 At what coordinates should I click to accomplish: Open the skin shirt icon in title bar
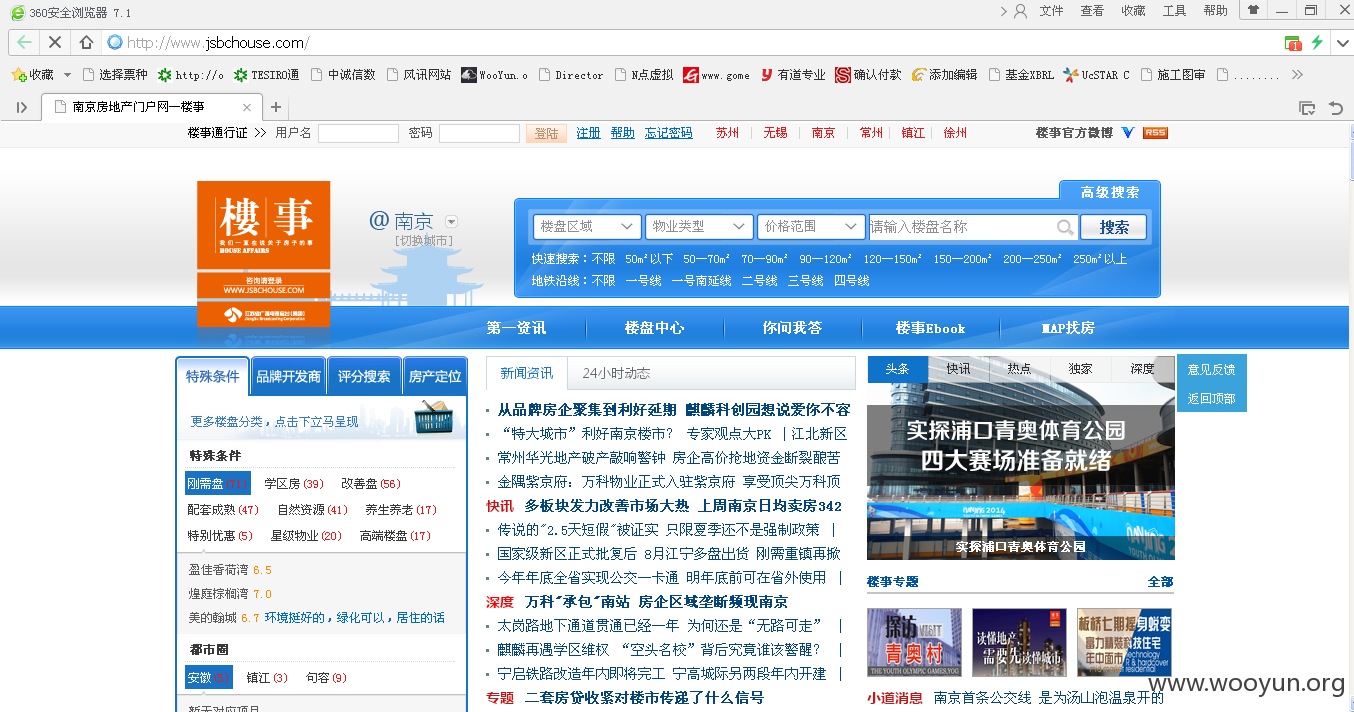tap(1252, 10)
